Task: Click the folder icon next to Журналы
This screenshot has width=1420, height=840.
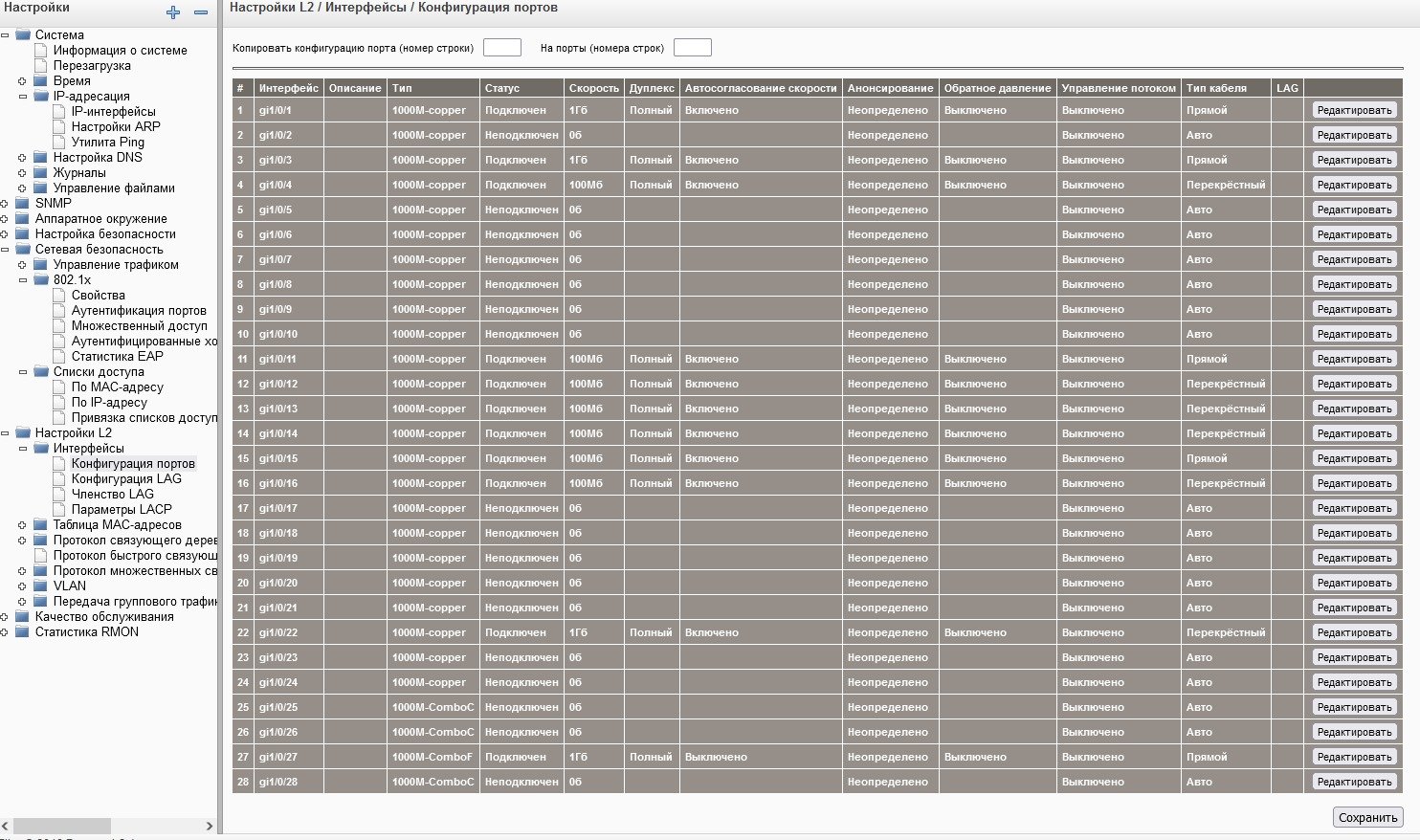Action: tap(41, 172)
